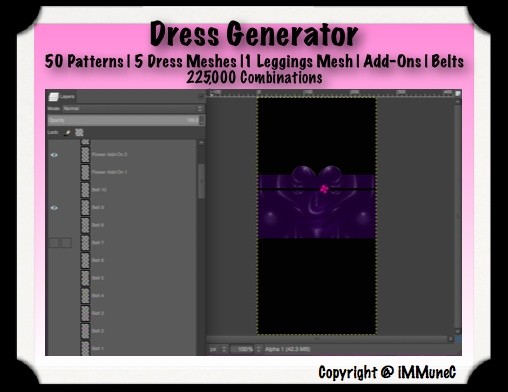Select the Flower Add-On 1 layer thumbnail
The image size is (508, 392).
tap(85, 172)
